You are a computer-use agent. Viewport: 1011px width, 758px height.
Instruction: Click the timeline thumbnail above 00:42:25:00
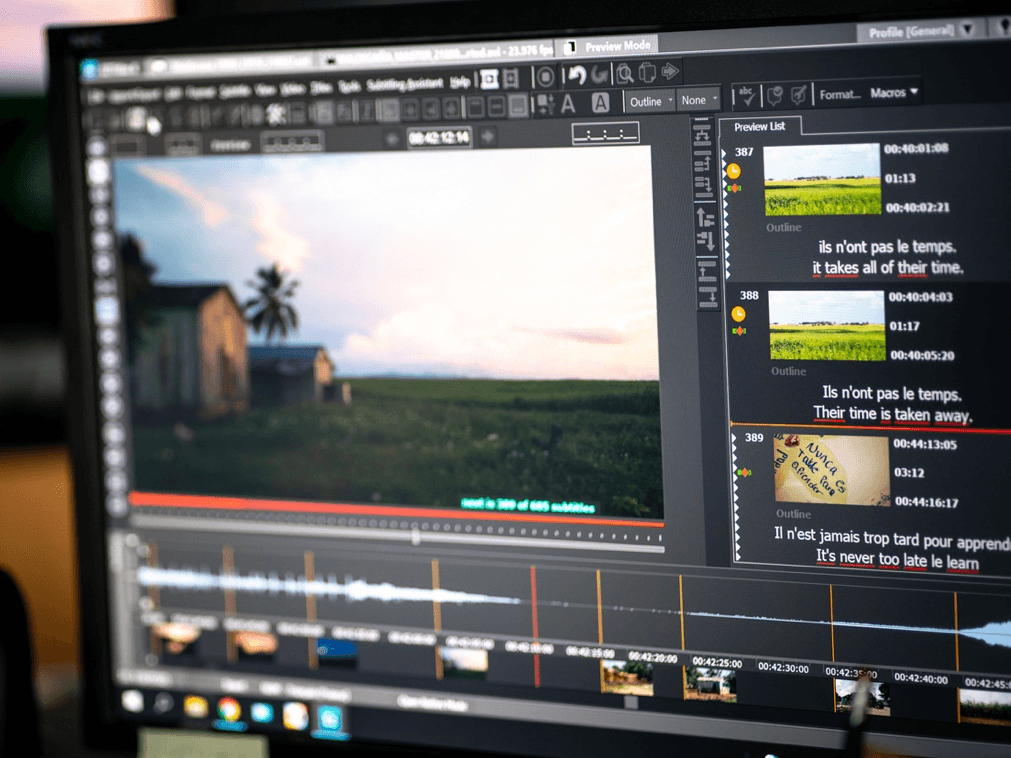710,684
